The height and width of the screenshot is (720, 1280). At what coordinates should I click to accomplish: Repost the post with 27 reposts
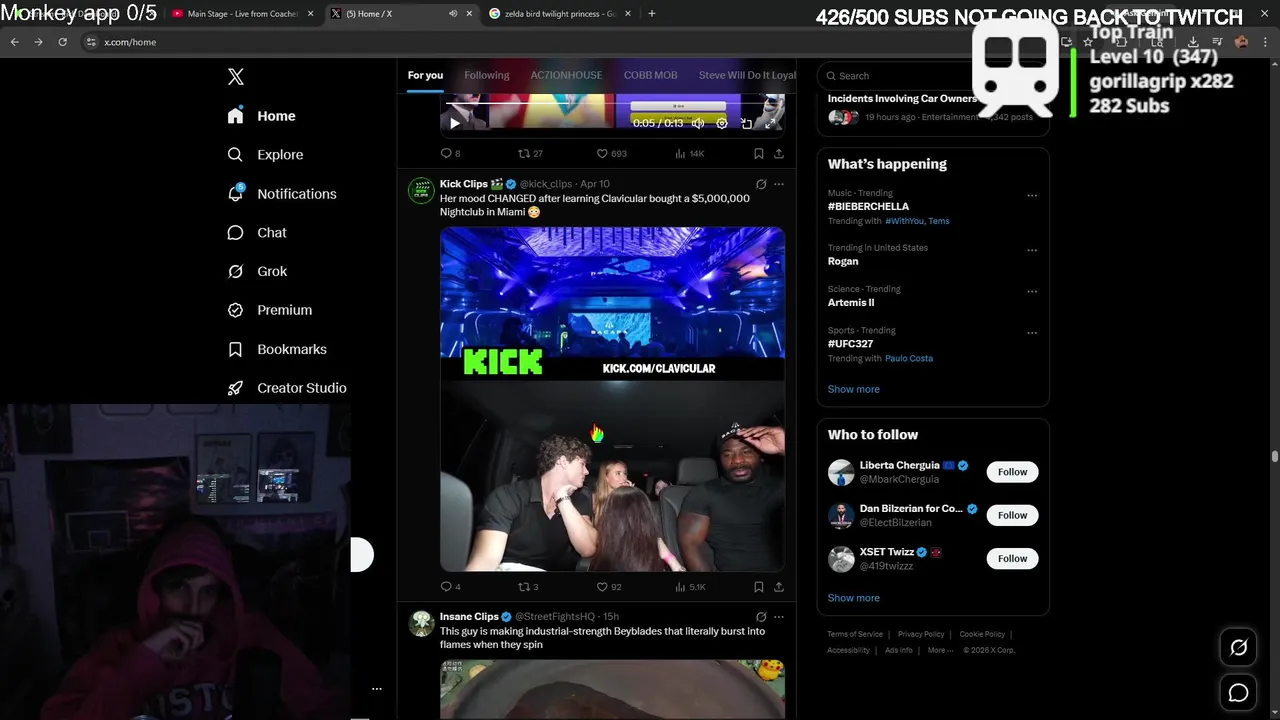click(530, 153)
